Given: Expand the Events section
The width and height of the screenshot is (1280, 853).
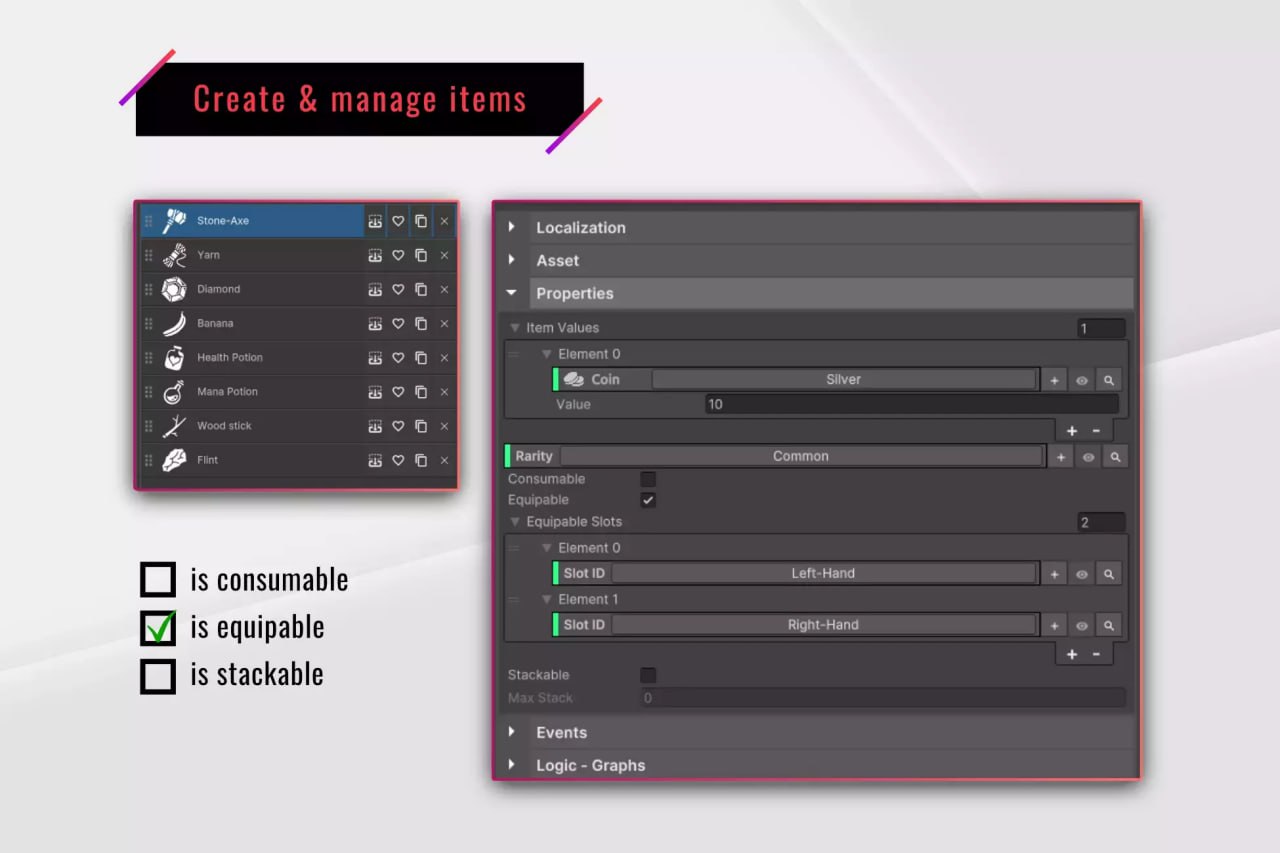Looking at the screenshot, I should click(512, 732).
